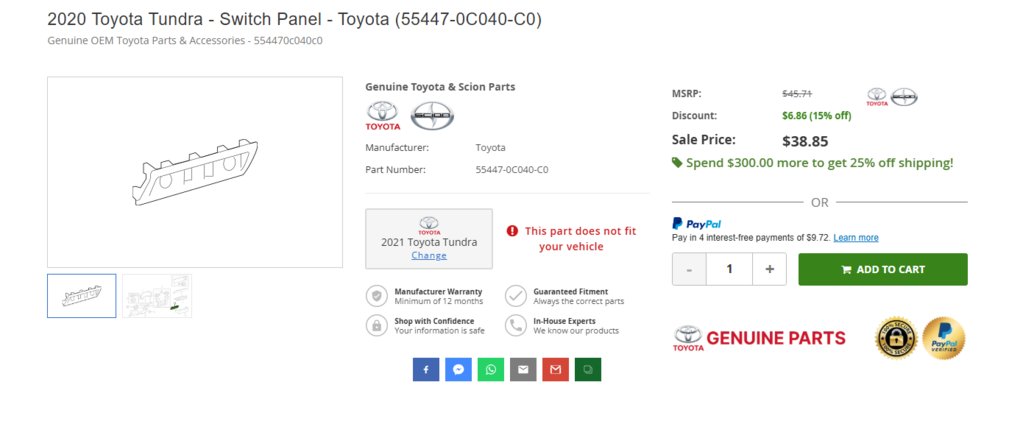Click the 100% Secure padlock badge
Image resolution: width=1023 pixels, height=424 pixels.
pyautogui.click(x=896, y=338)
